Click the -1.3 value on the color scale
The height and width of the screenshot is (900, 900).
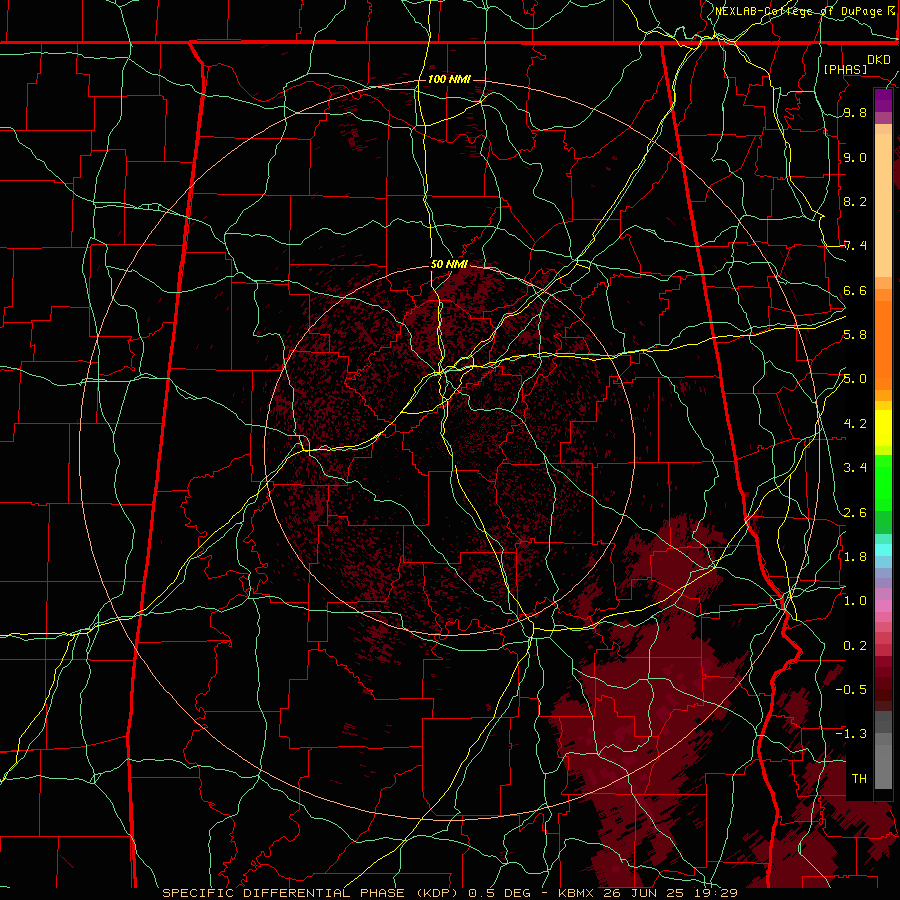click(851, 734)
